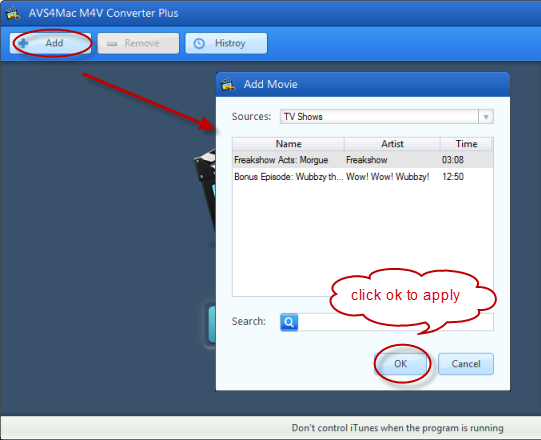Click the AVS4Mac app icon in title bar
Screen dimensions: 541x440
[12, 13]
